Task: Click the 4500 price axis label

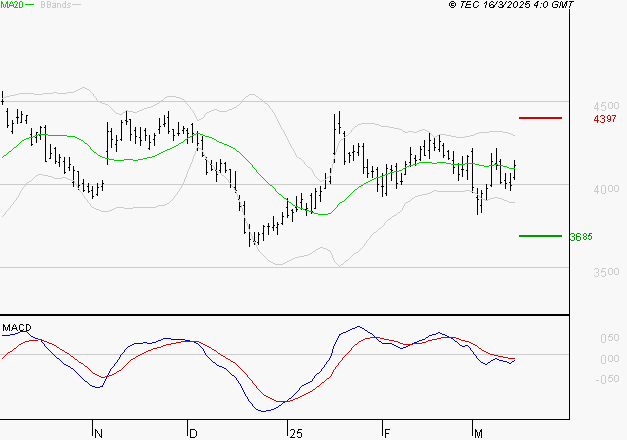Action: (606, 106)
